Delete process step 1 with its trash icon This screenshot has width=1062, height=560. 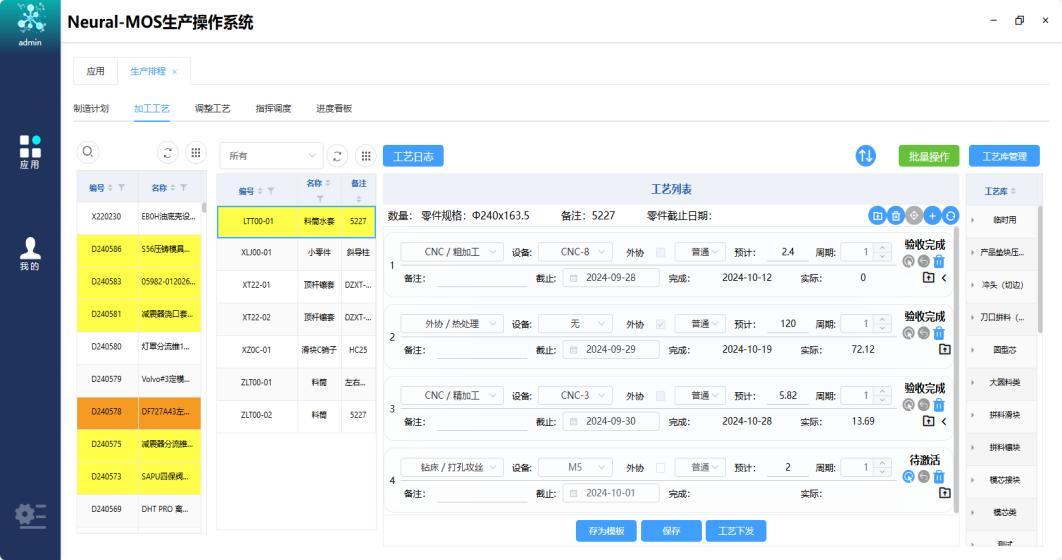tap(938, 261)
